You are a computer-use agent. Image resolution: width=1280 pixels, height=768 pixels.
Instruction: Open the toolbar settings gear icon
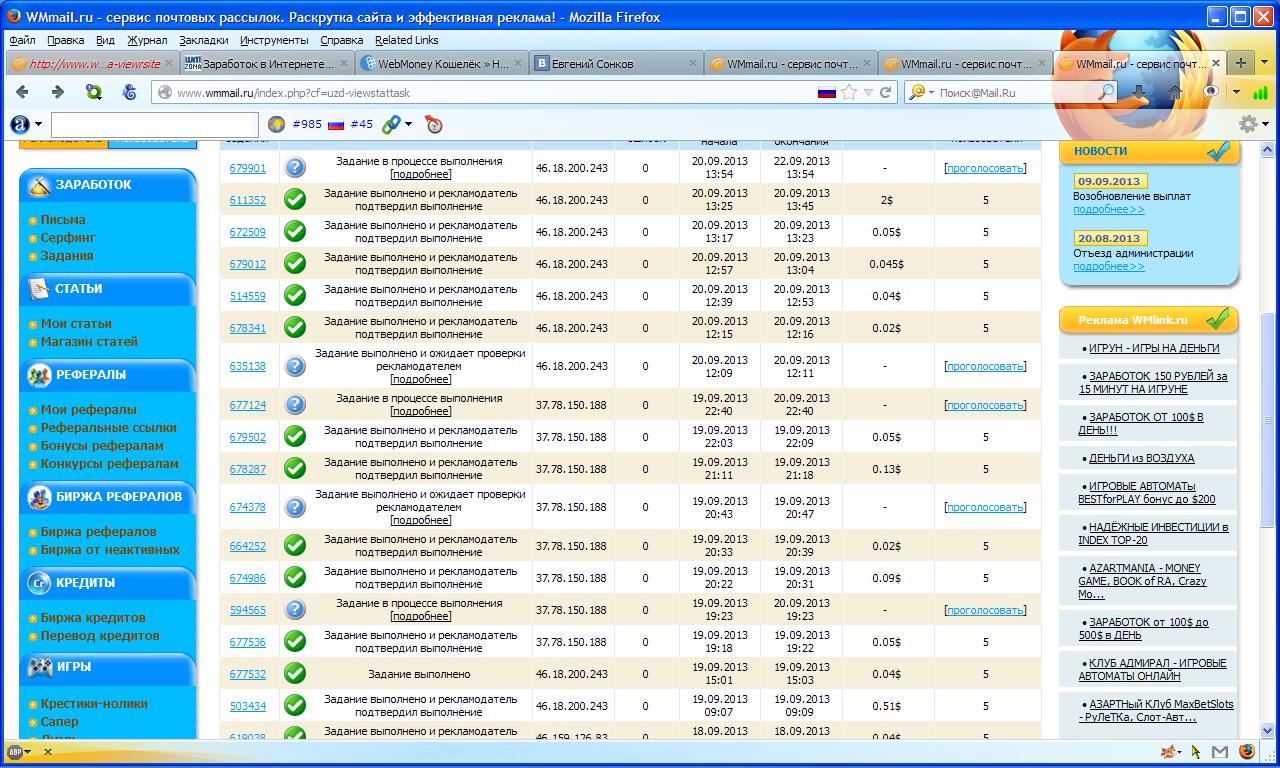tap(1248, 124)
